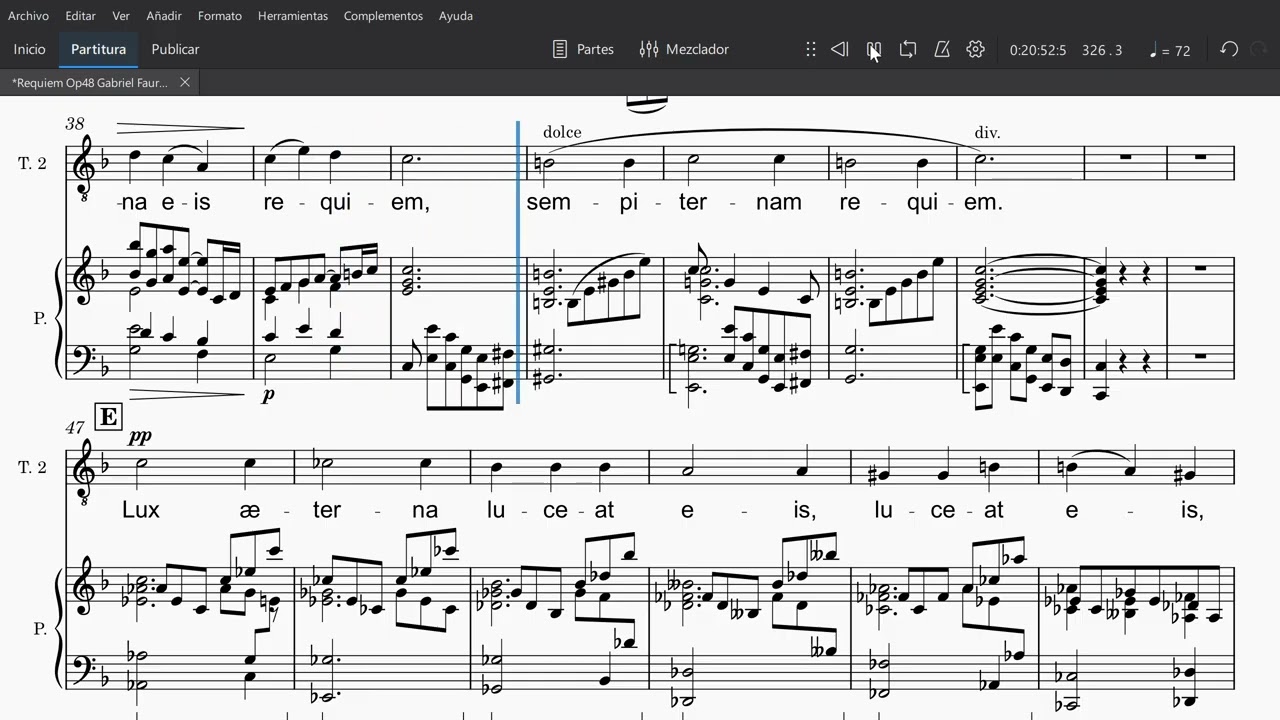Click rehearsal mark E
1280x720 pixels.
[x=108, y=417]
